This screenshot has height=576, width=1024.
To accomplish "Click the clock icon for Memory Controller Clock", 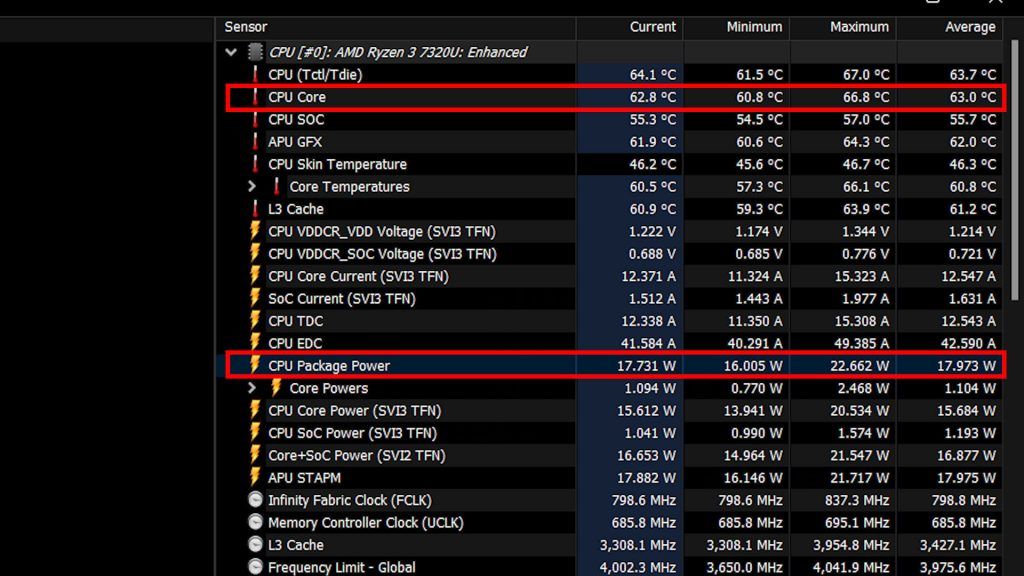I will coord(255,522).
